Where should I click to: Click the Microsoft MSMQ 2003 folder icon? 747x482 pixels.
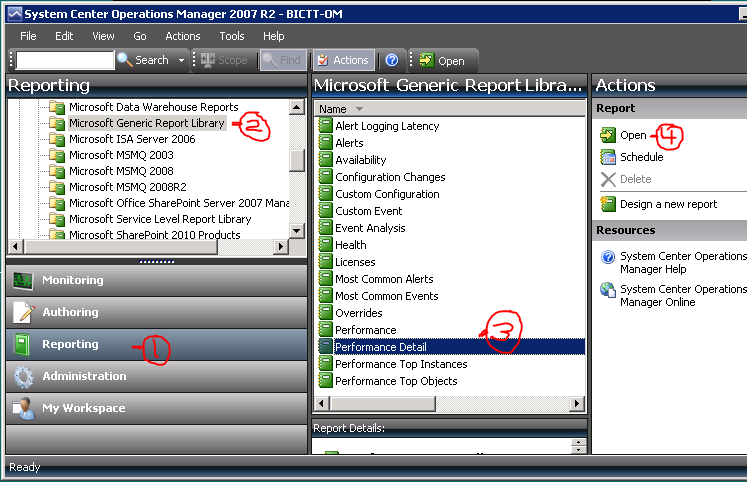pyautogui.click(x=57, y=155)
